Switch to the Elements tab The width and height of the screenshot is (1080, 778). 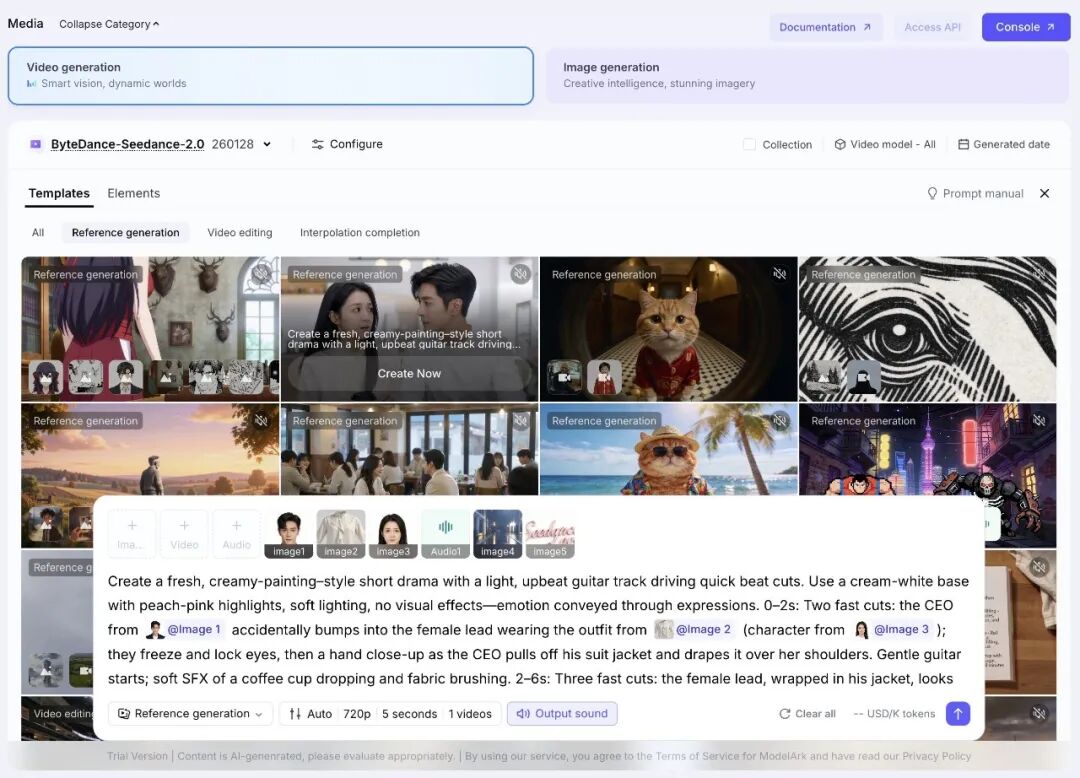pyautogui.click(x=133, y=194)
